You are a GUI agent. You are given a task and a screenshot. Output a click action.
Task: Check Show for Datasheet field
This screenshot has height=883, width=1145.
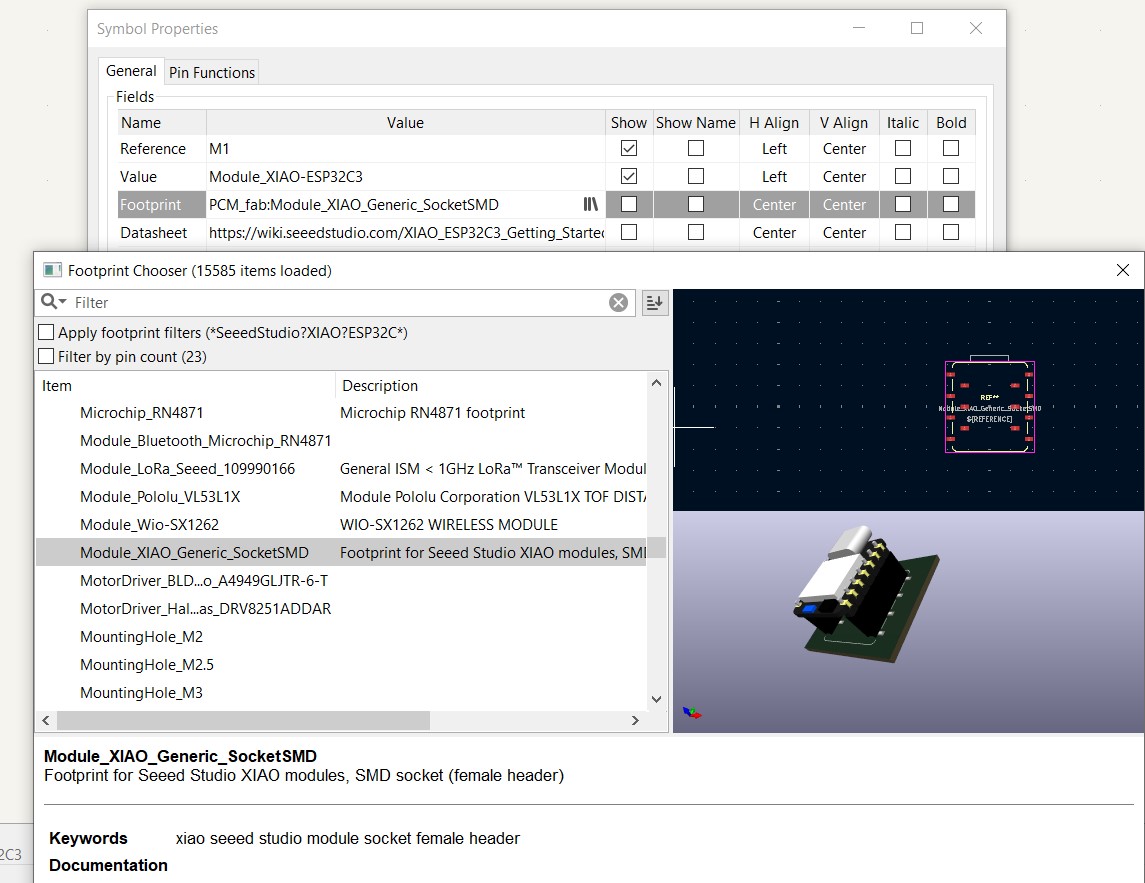[629, 232]
